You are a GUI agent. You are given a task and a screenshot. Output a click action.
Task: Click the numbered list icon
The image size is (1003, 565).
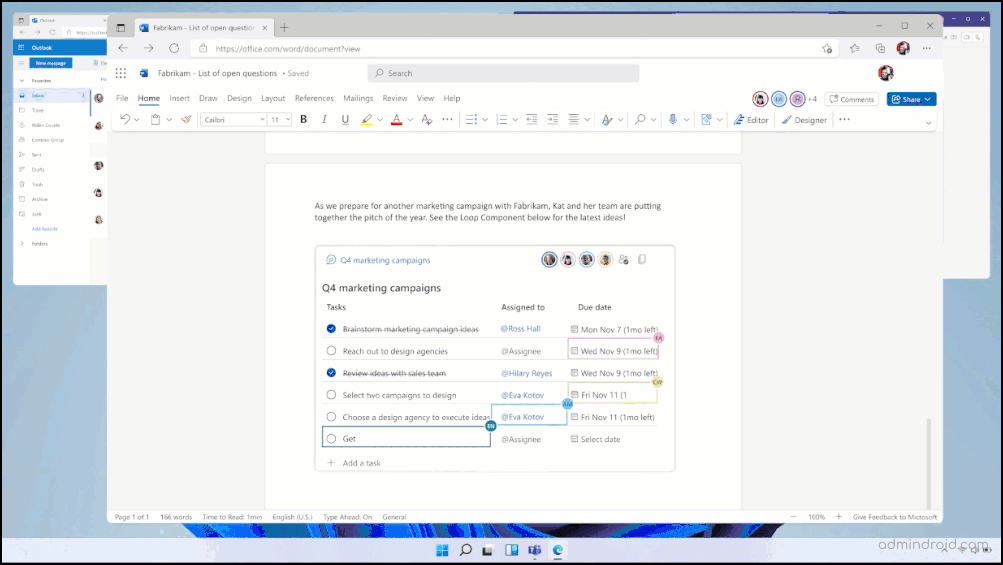pyautogui.click(x=502, y=119)
